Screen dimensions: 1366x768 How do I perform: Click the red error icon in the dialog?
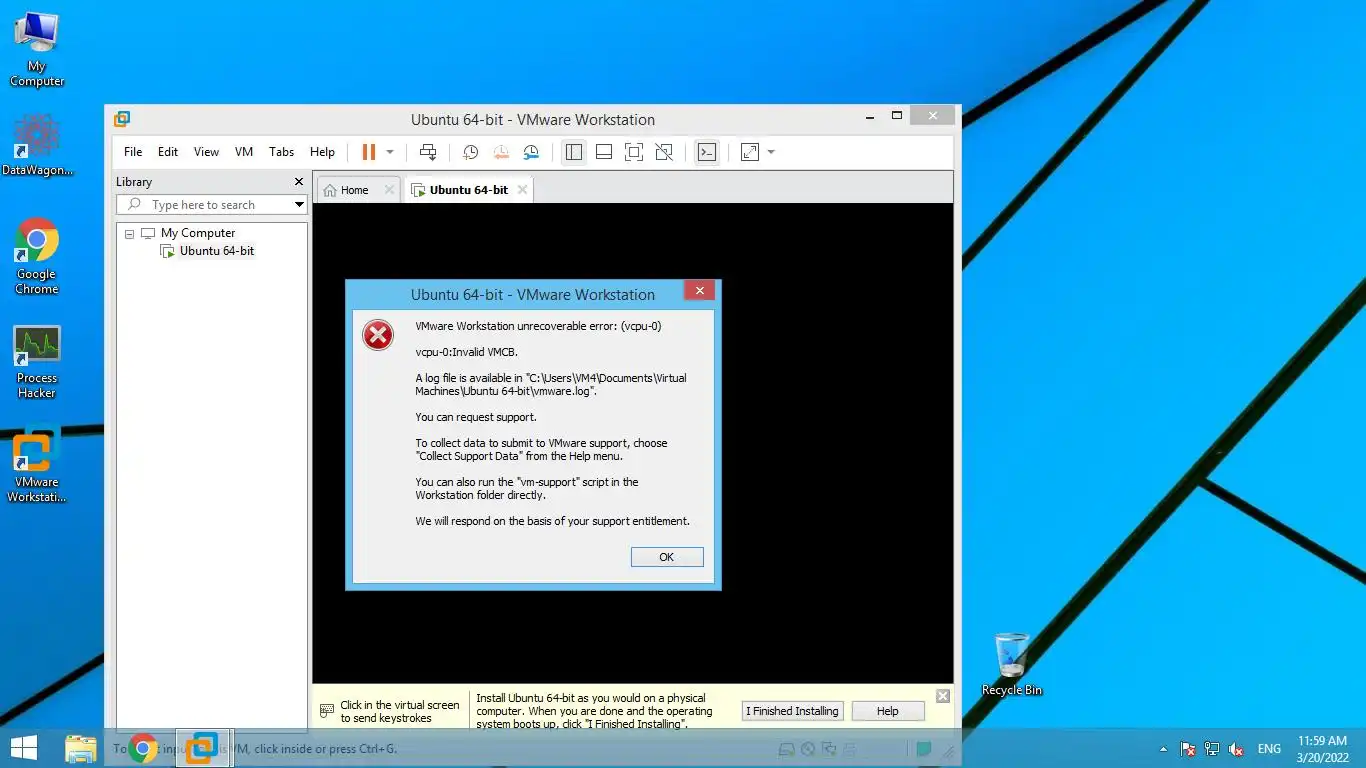click(x=378, y=336)
